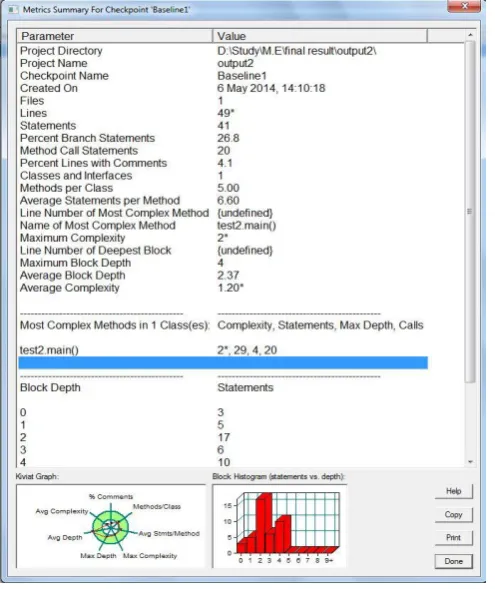
Task: Click the value 26.8
Action: 228,138
